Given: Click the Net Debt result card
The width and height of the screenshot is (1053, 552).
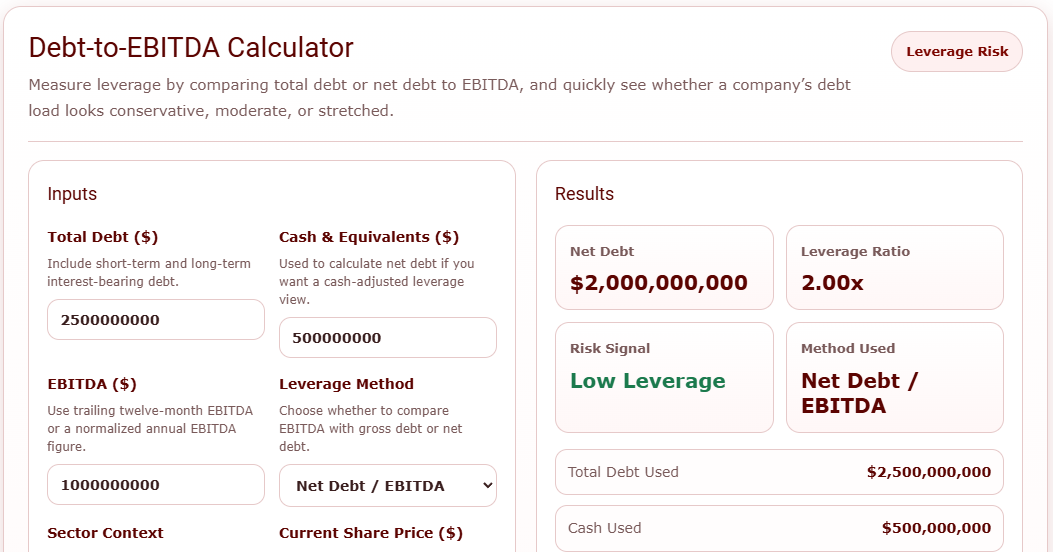Looking at the screenshot, I should tap(664, 268).
